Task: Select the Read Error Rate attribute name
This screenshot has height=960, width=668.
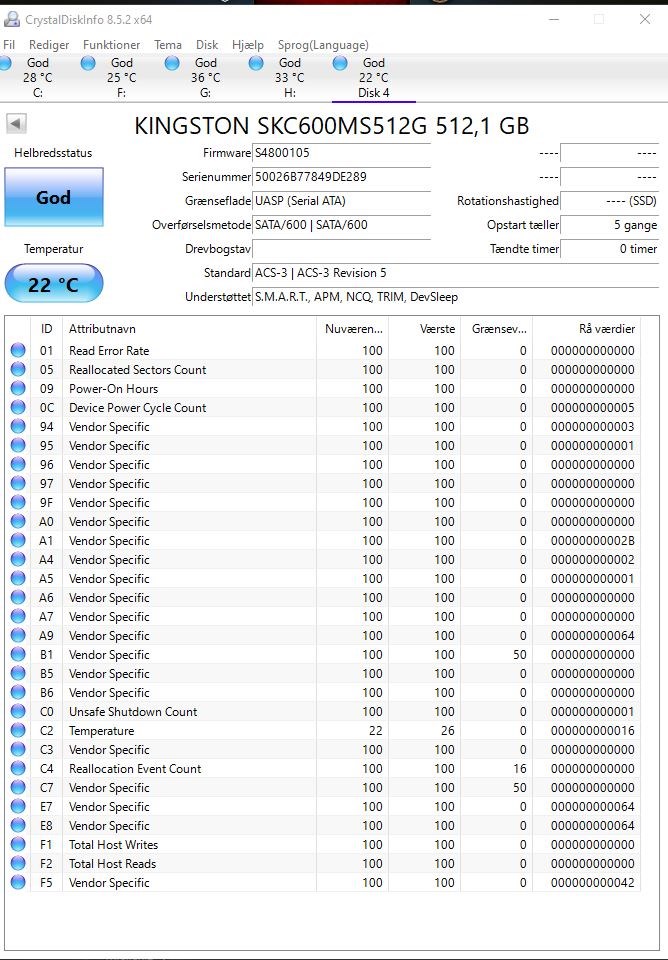Action: tap(109, 351)
